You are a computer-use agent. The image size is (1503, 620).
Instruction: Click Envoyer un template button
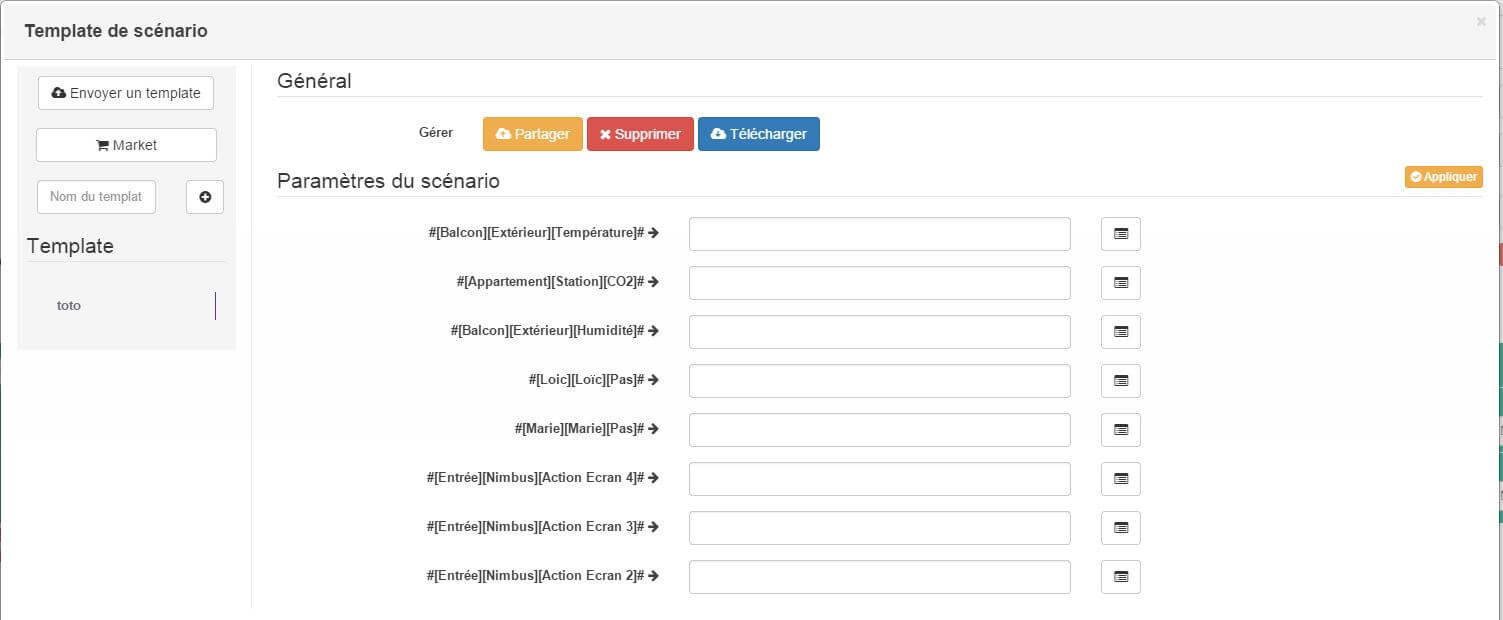[126, 93]
